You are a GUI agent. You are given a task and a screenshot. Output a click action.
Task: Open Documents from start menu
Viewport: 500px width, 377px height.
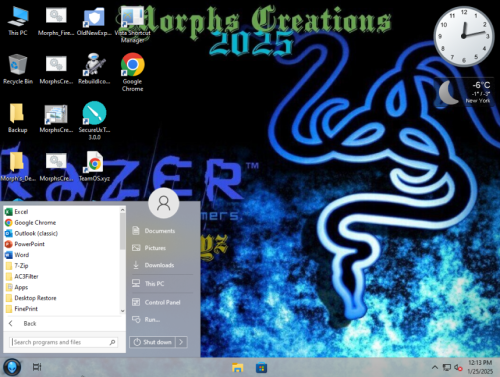click(x=161, y=231)
